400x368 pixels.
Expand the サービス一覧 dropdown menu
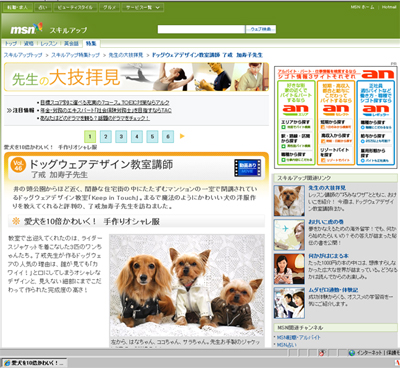pos(143,7)
